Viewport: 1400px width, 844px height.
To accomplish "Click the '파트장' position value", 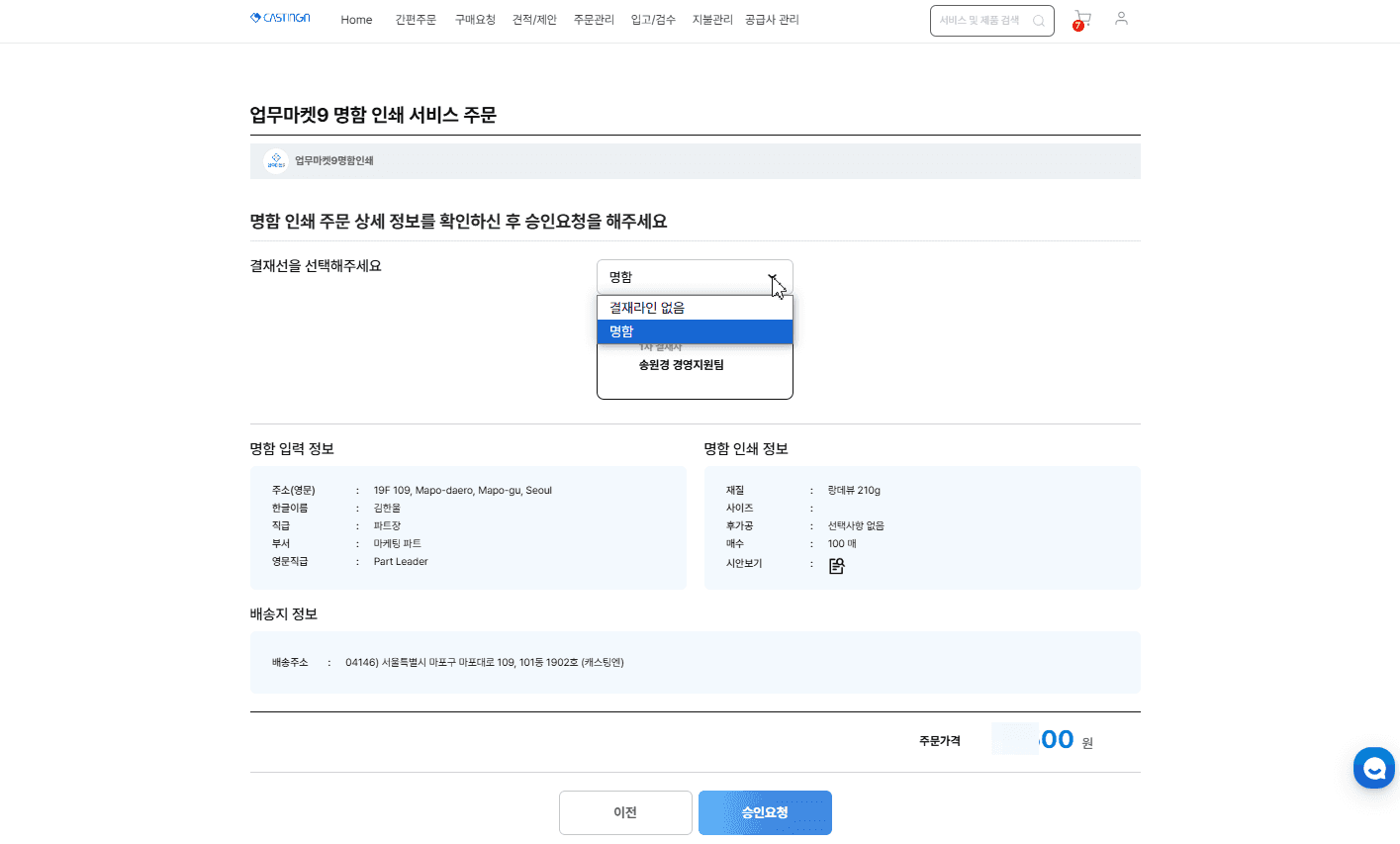I will click(x=387, y=525).
